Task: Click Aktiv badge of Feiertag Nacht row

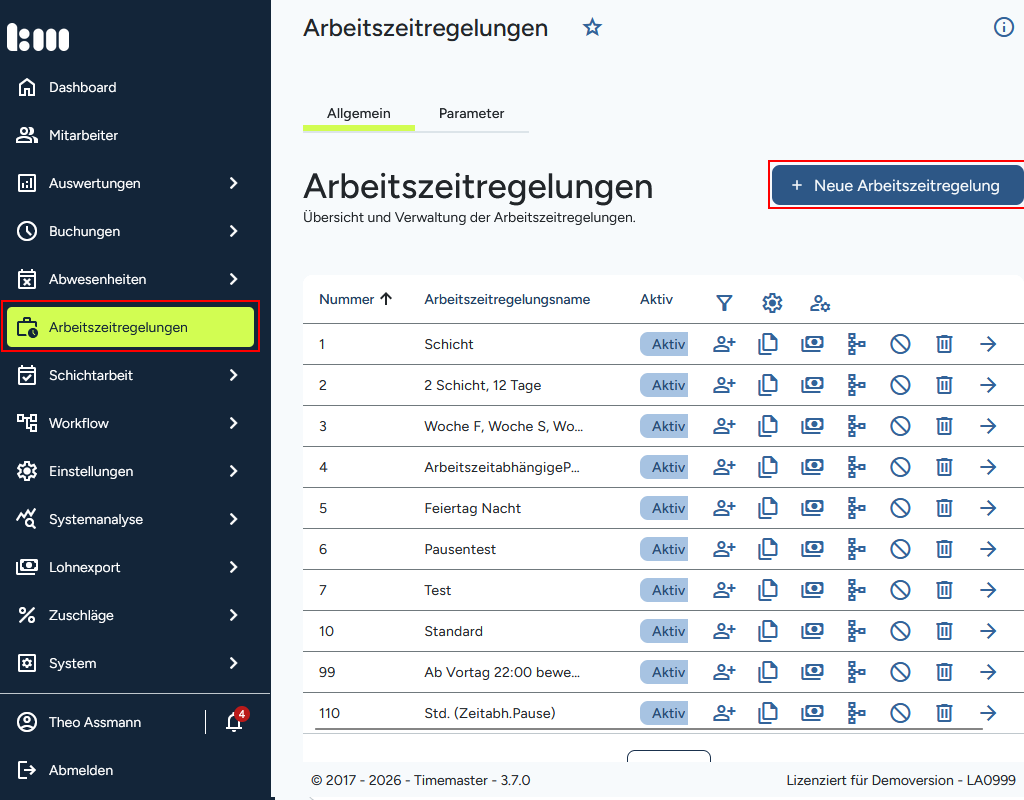Action: (x=664, y=508)
